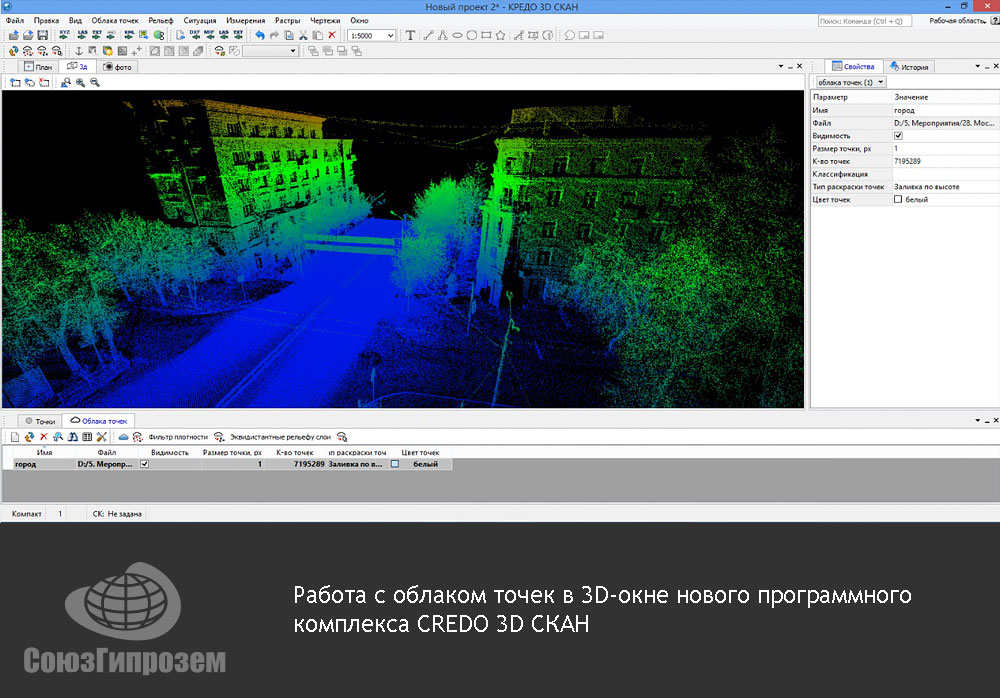The height and width of the screenshot is (698, 1000).
Task: Open the Ситуация menu
Action: click(x=200, y=20)
